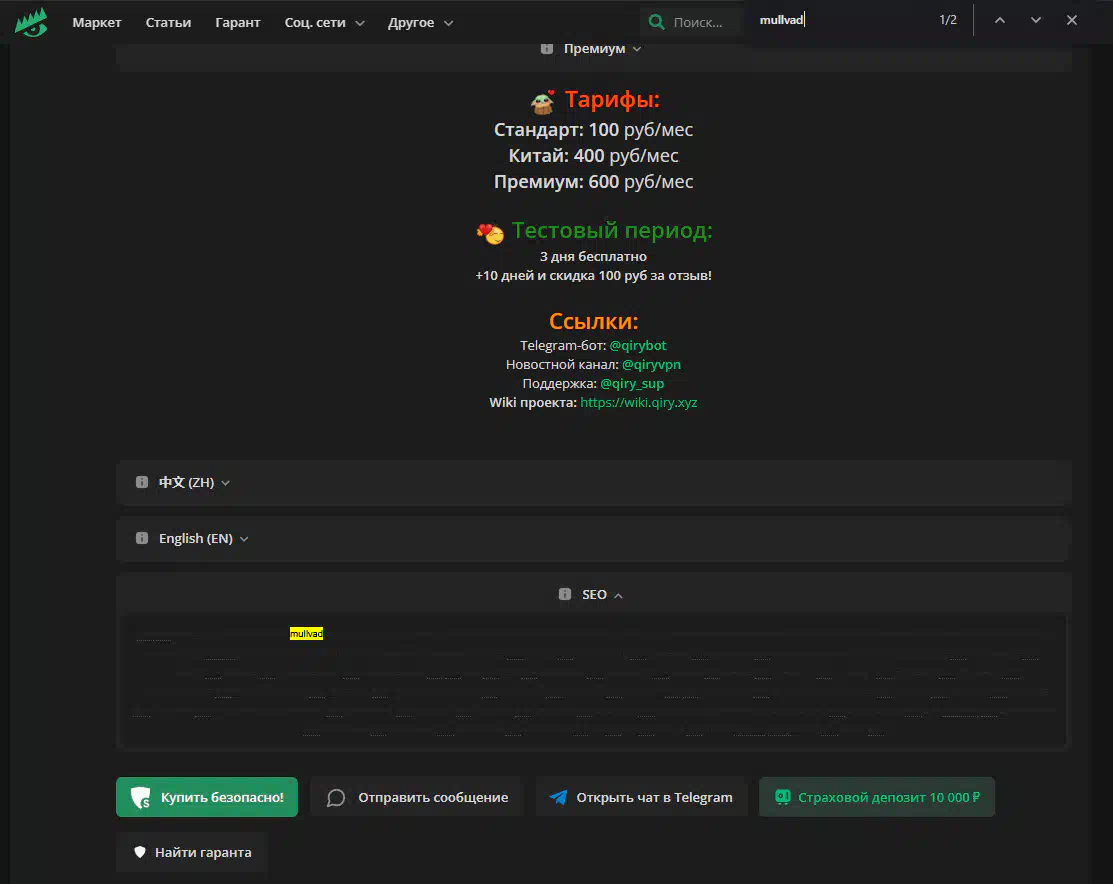Screen dimensions: 1113x884
Task: Click the shield icon on Купить безопасно
Action: (142, 798)
